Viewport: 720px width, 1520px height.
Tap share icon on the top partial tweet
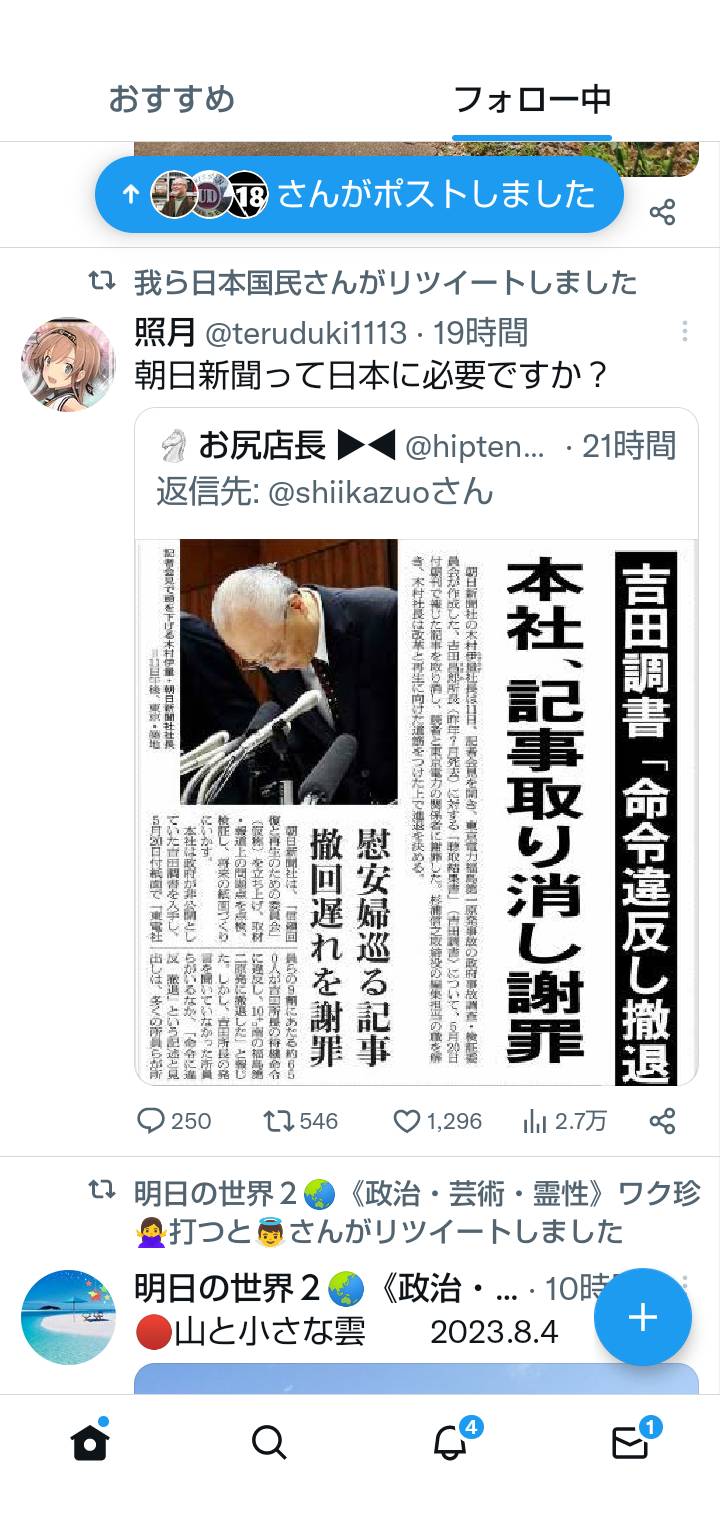(x=662, y=211)
